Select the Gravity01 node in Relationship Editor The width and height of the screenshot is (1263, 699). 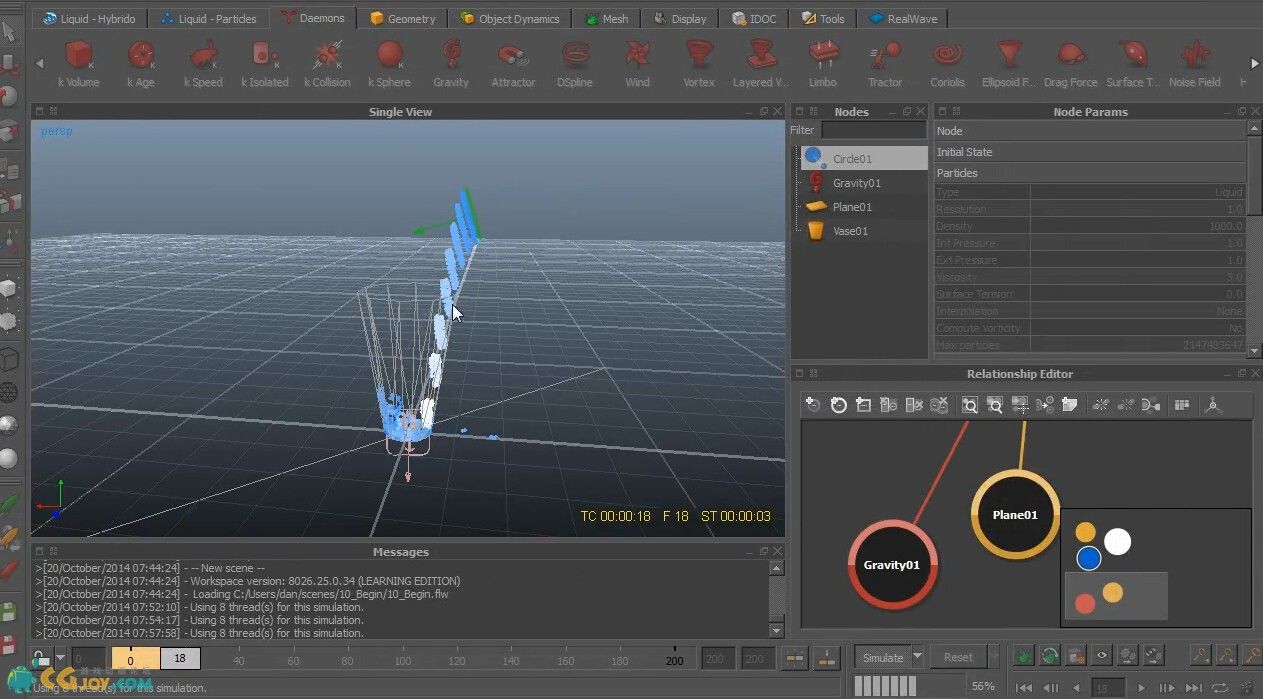[892, 564]
